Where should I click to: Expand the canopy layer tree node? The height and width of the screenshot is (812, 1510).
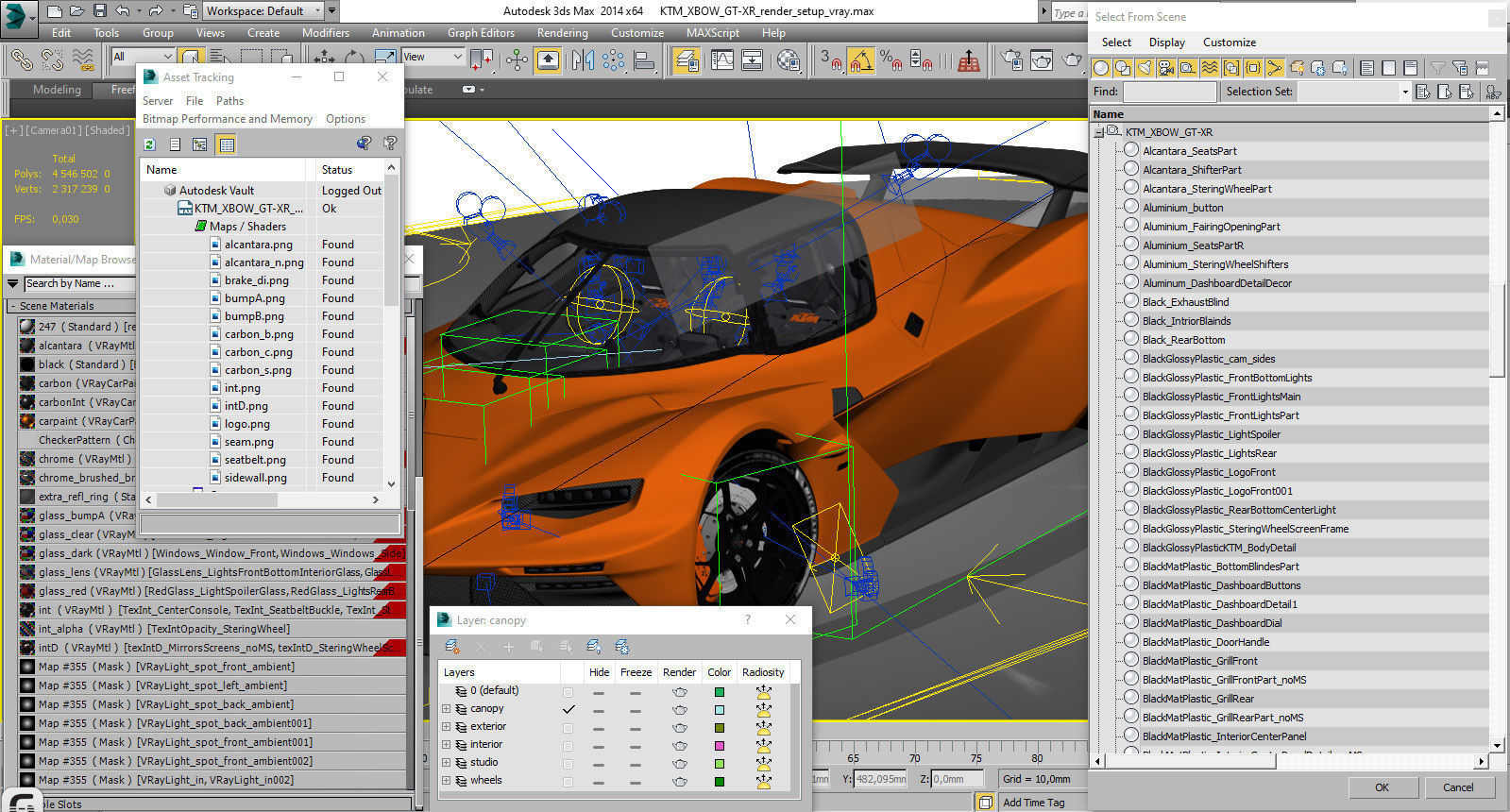(447, 709)
